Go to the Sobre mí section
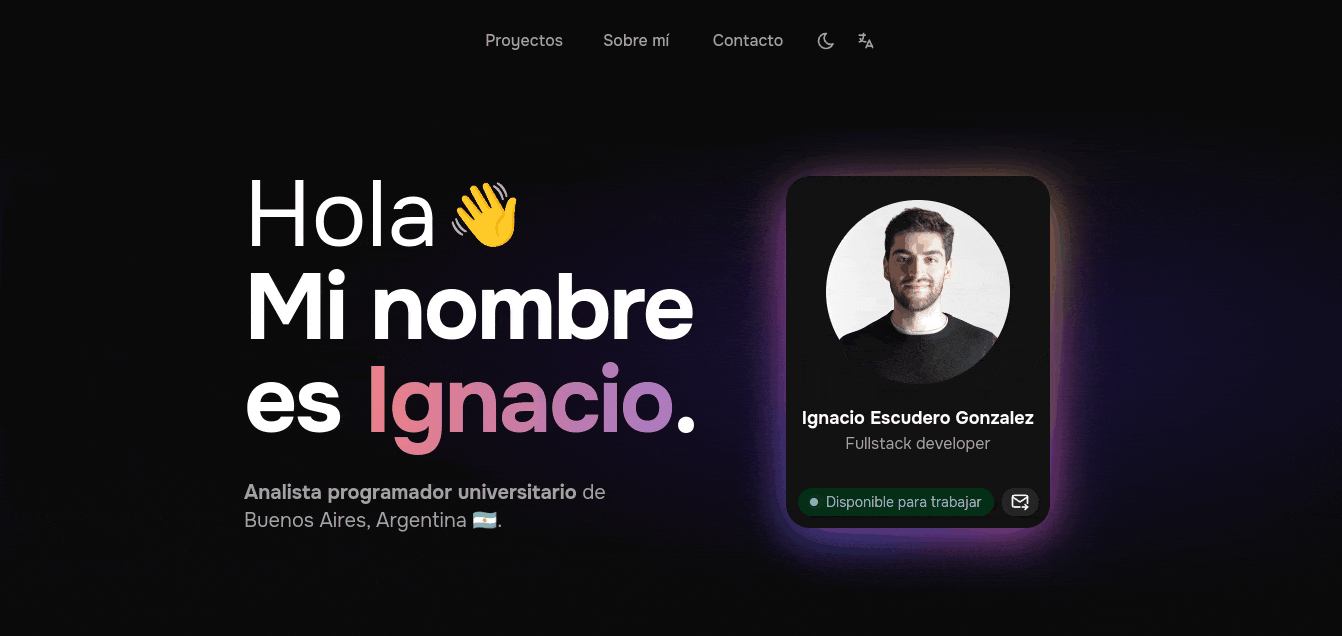Screen dimensions: 1342x636 (x=636, y=41)
